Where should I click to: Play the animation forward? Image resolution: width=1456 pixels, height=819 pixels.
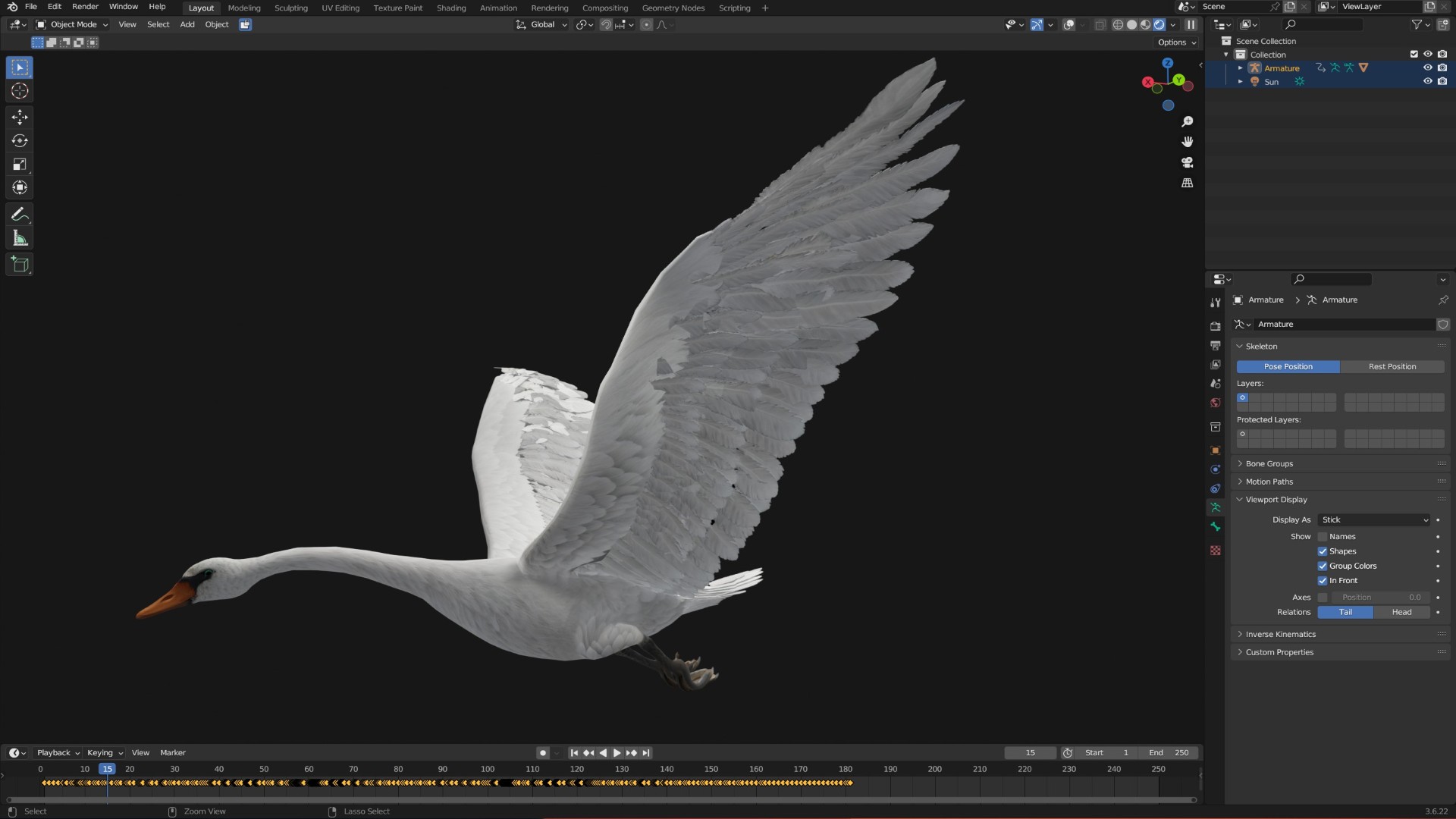(x=617, y=753)
